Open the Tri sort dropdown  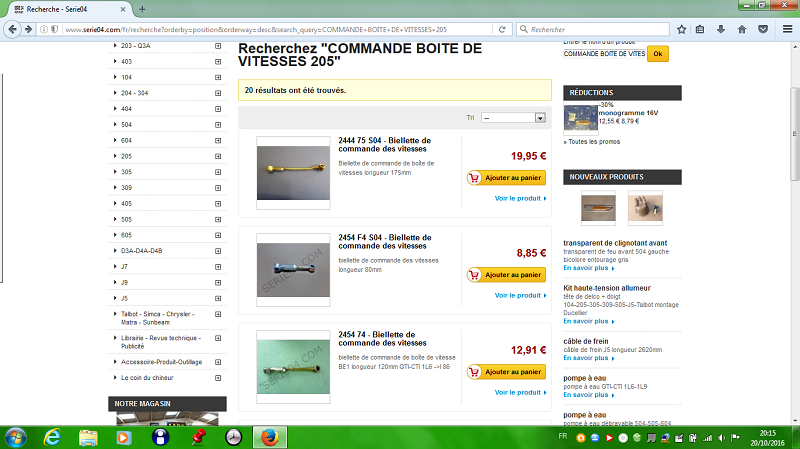click(x=513, y=118)
